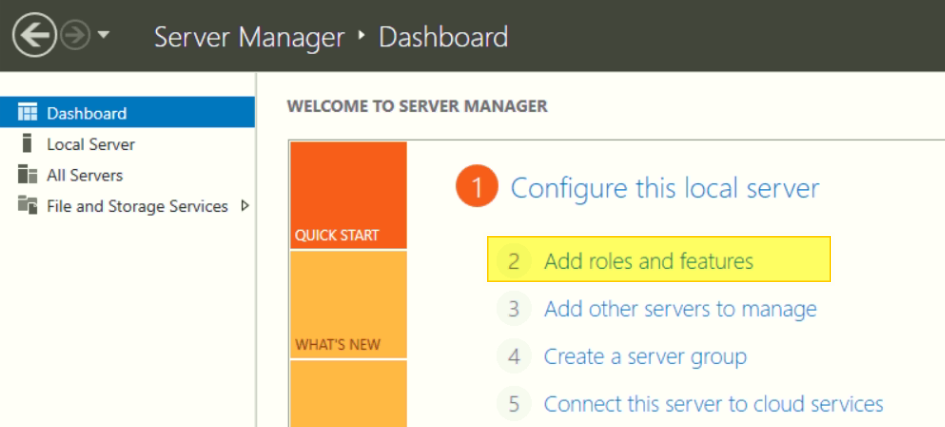The width and height of the screenshot is (945, 427).
Task: Select the All Servers icon in sidebar
Action: (x=28, y=175)
